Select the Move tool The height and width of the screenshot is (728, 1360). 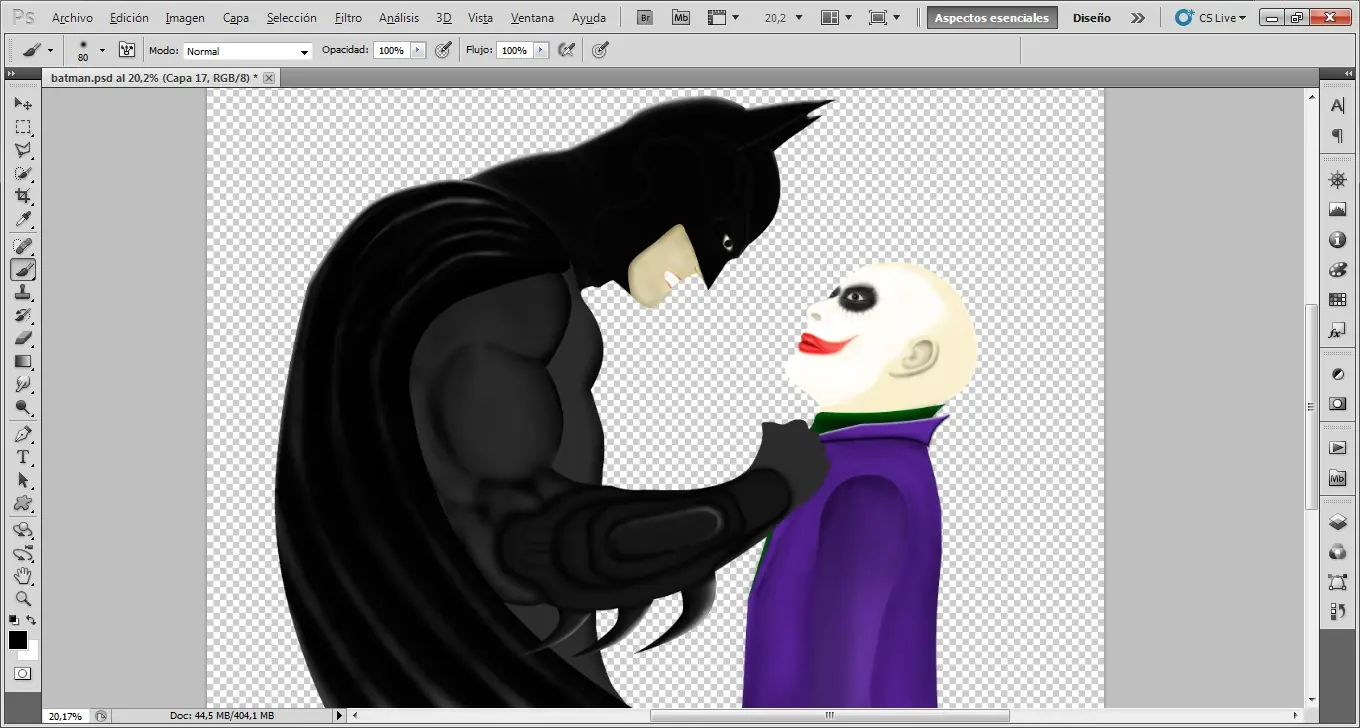[x=24, y=103]
